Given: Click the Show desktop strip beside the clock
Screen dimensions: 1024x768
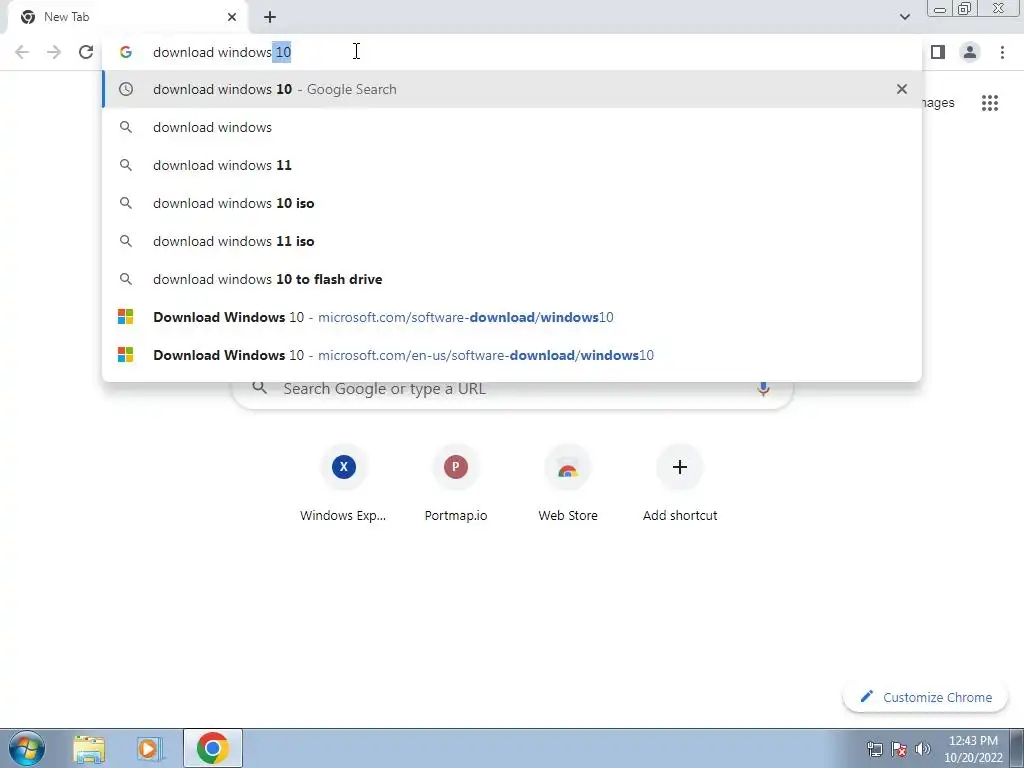Looking at the screenshot, I should (1017, 748).
